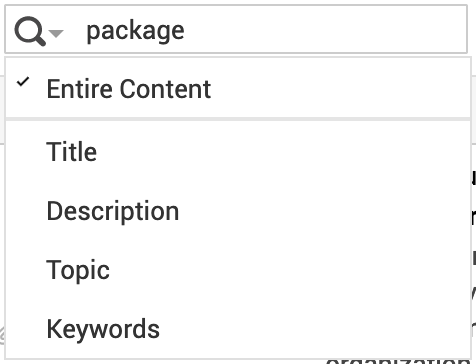Click the partially hidden "organization" text
476x364 pixels.
click(398, 361)
